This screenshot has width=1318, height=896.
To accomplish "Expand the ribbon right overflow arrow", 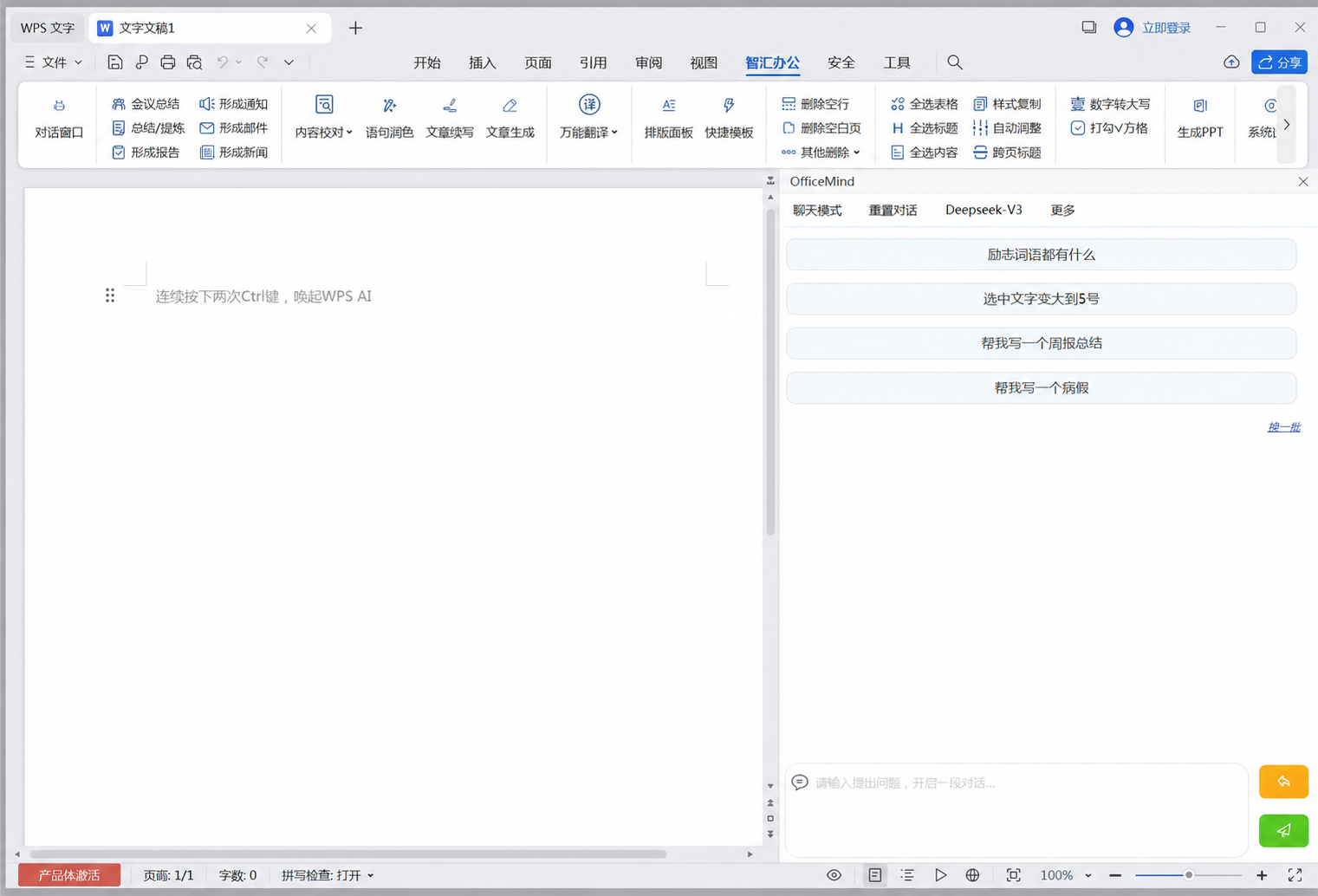I will coord(1287,125).
